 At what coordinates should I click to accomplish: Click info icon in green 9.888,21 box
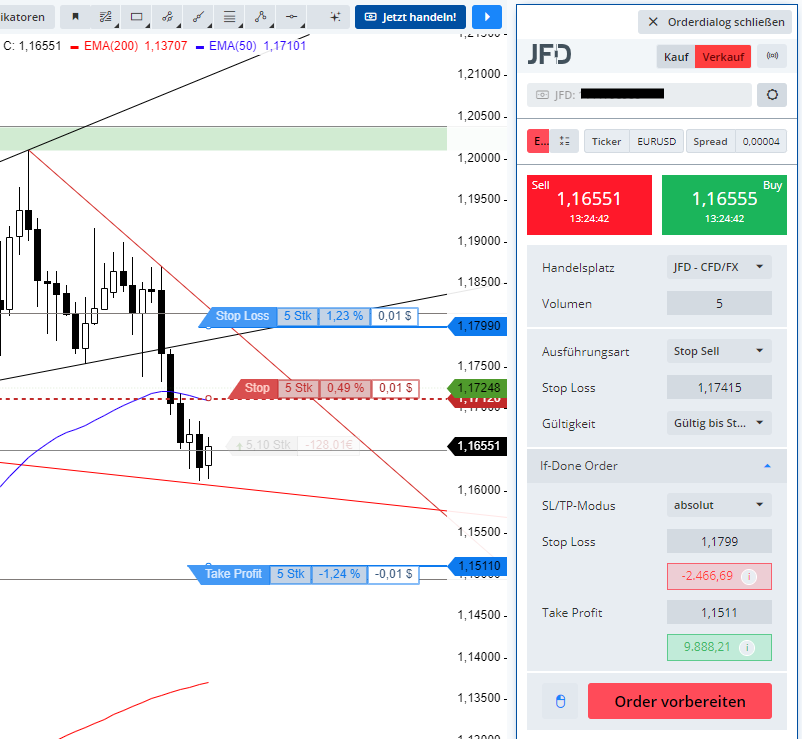pos(747,648)
